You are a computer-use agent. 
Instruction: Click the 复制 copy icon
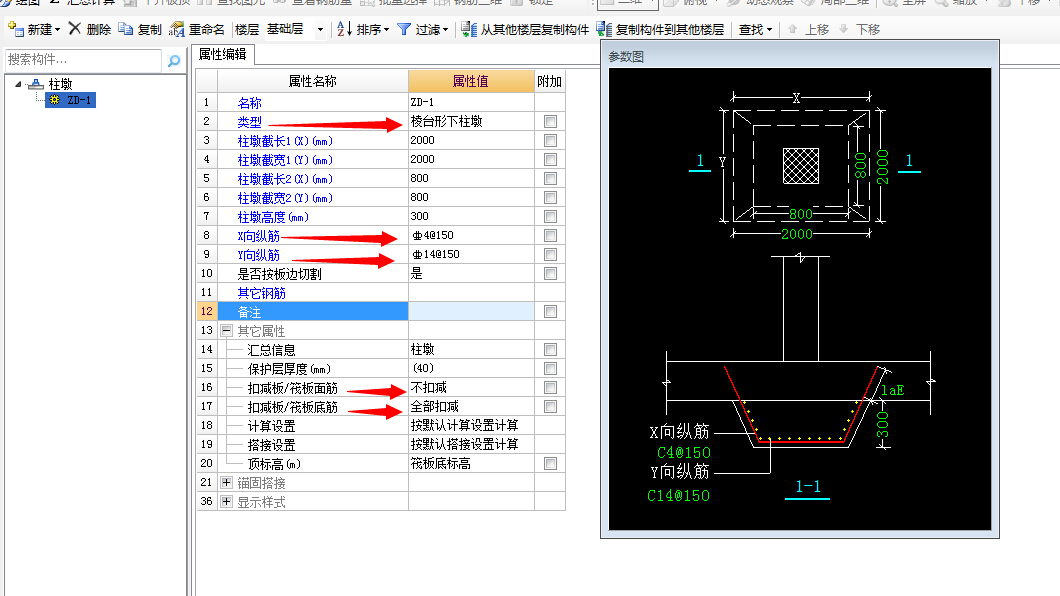[x=126, y=29]
